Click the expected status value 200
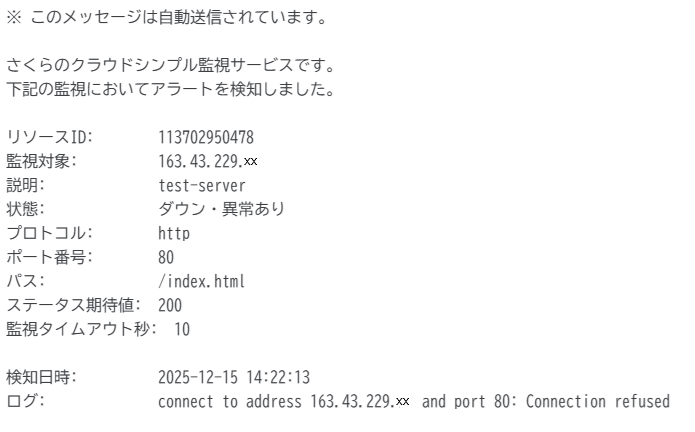The image size is (695, 432). tap(170, 305)
